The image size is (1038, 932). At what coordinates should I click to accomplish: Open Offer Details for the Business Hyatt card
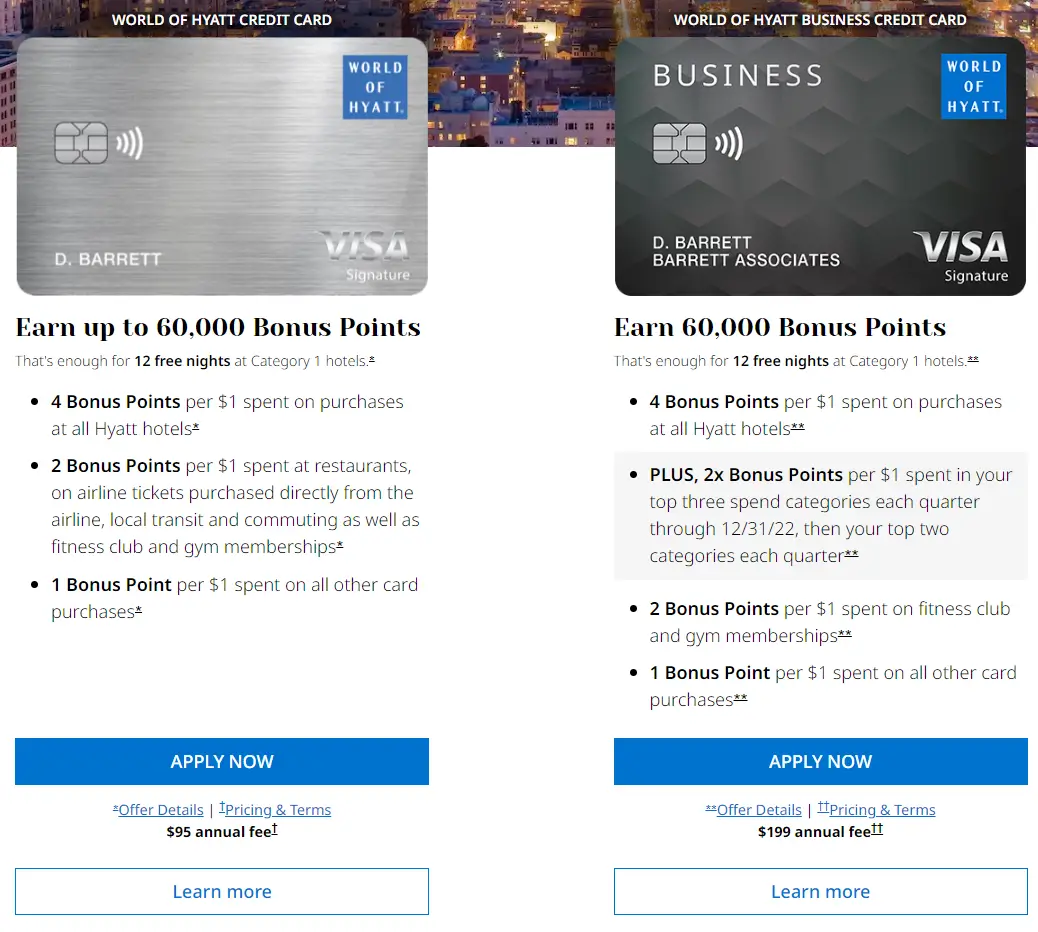(758, 810)
